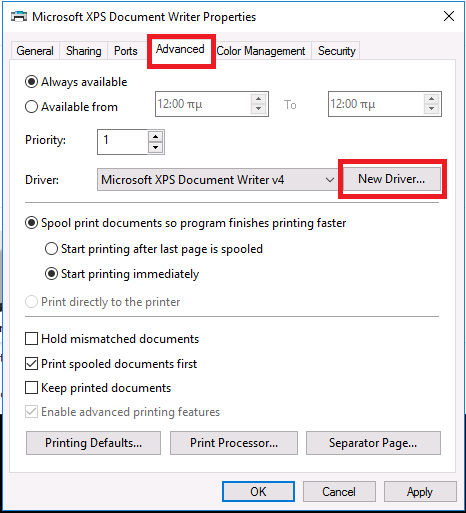Select the Always available radio button
466x513 pixels.
pos(31,82)
